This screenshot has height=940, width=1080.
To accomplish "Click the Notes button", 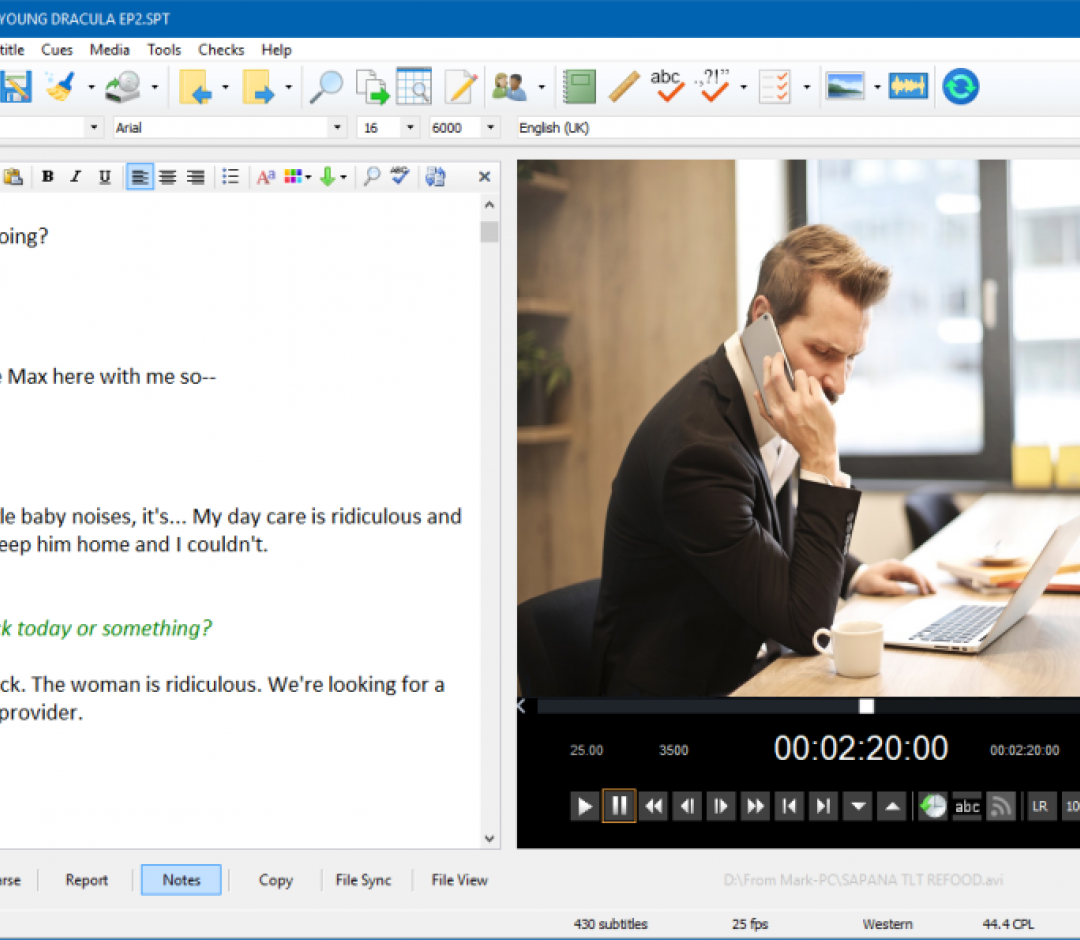I will point(181,880).
